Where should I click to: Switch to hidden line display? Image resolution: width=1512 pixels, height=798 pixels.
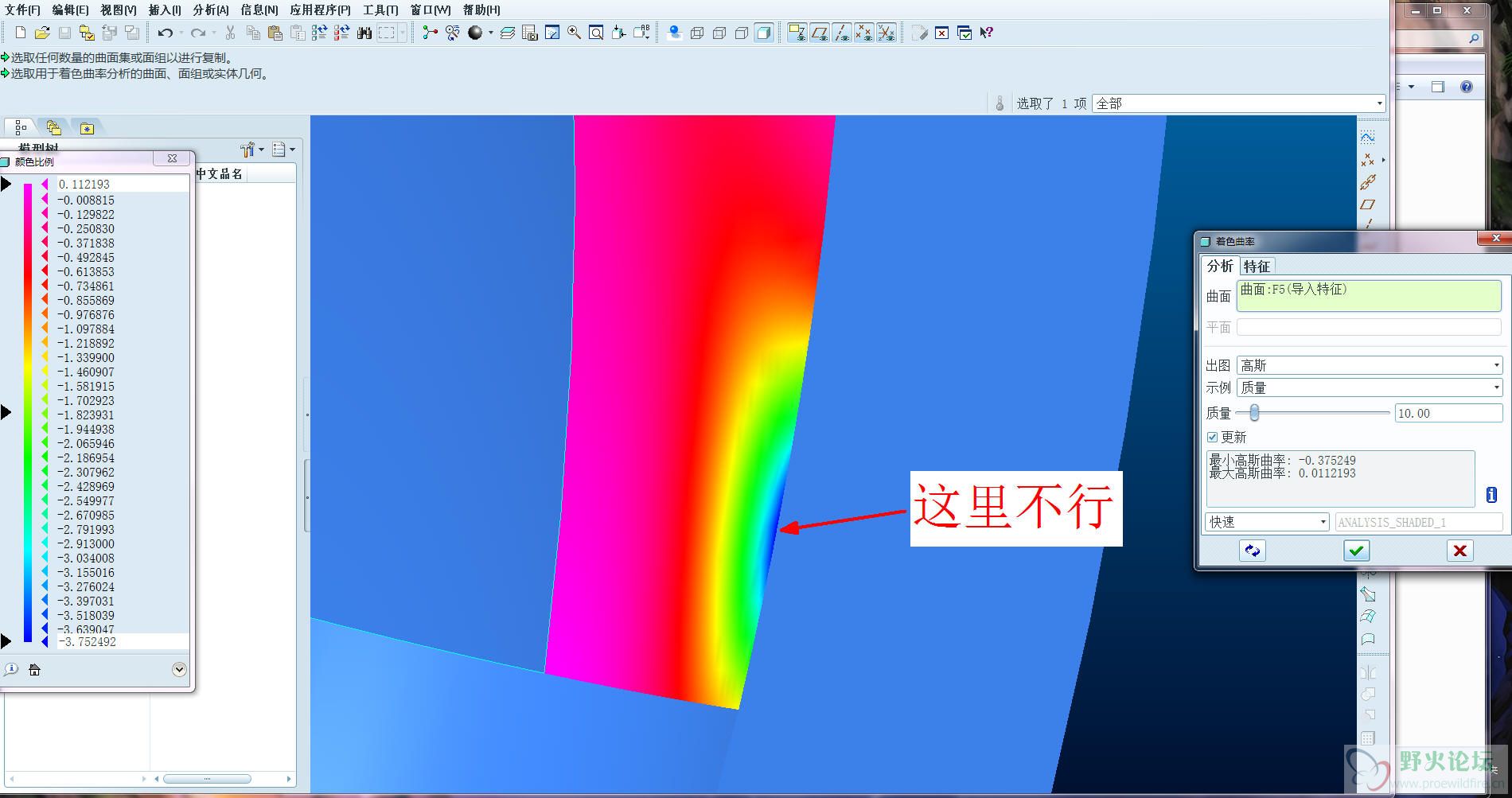coord(719,33)
